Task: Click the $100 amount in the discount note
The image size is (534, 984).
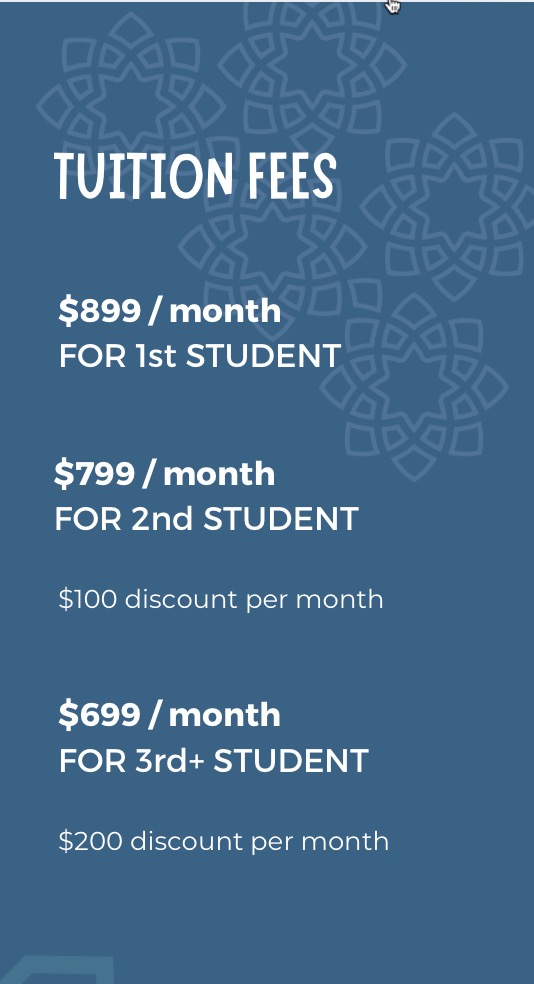Action: [x=87, y=599]
